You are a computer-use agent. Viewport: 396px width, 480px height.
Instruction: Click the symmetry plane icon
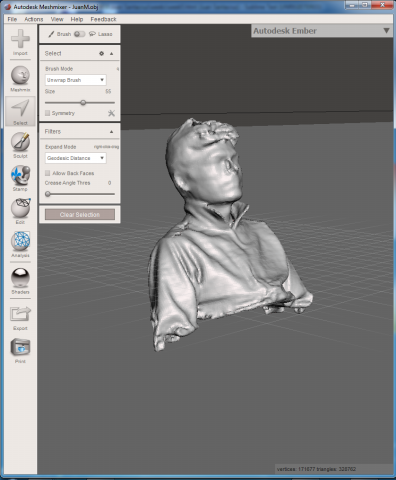click(x=111, y=113)
